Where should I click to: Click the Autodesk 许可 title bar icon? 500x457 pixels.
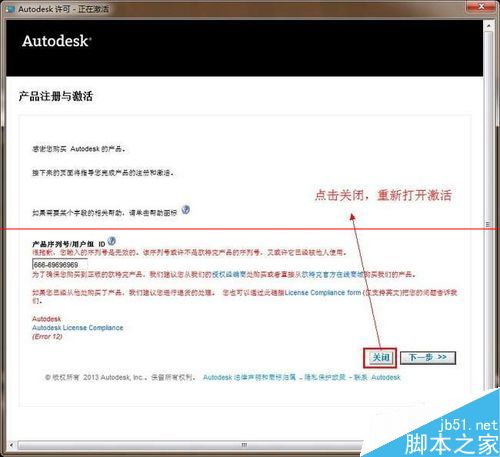pos(10,9)
